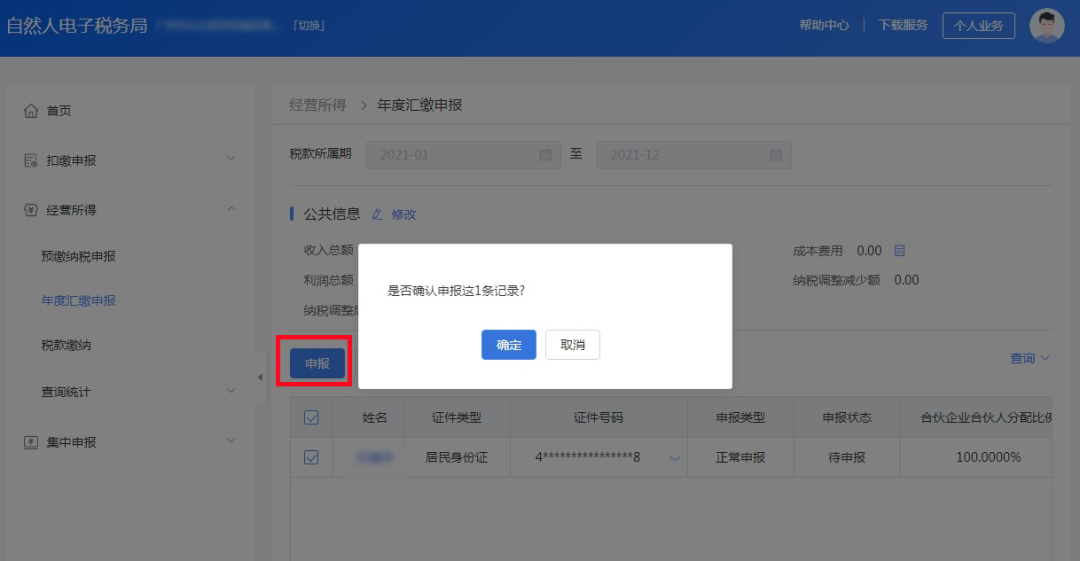
Task: Click the 首页 home icon
Action: pos(31,110)
